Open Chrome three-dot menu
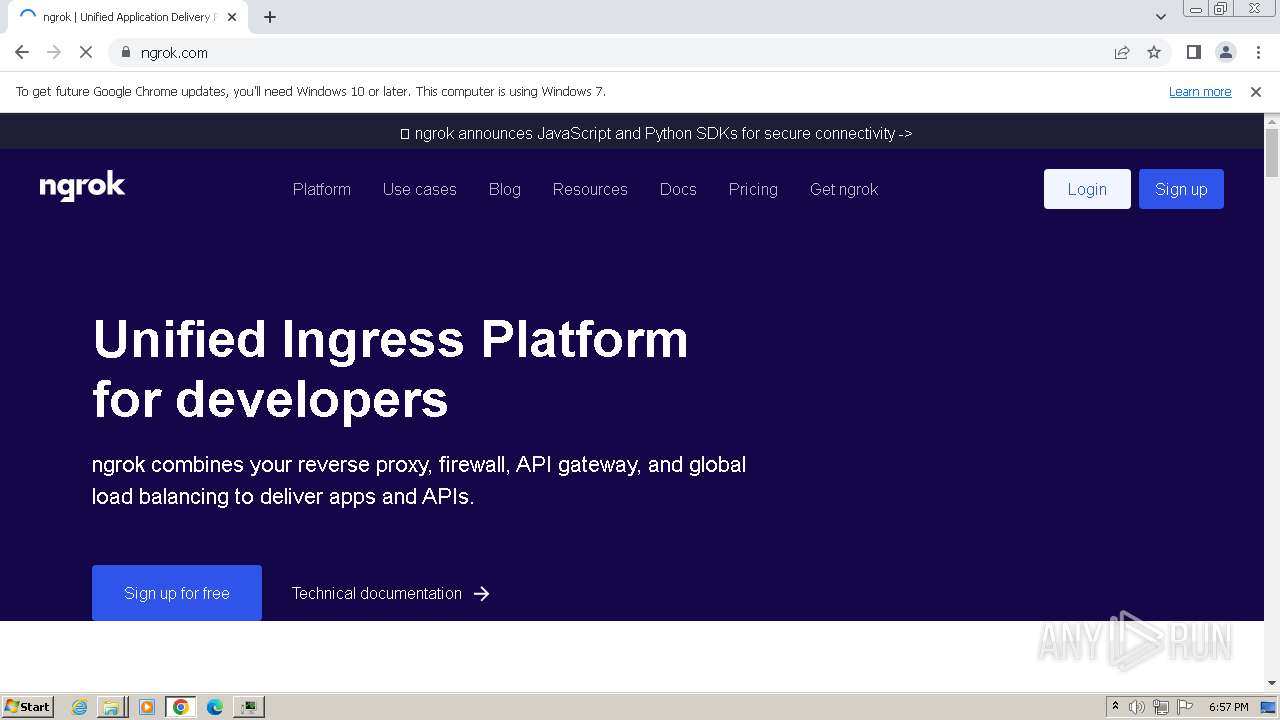The width and height of the screenshot is (1280, 720). point(1258,53)
